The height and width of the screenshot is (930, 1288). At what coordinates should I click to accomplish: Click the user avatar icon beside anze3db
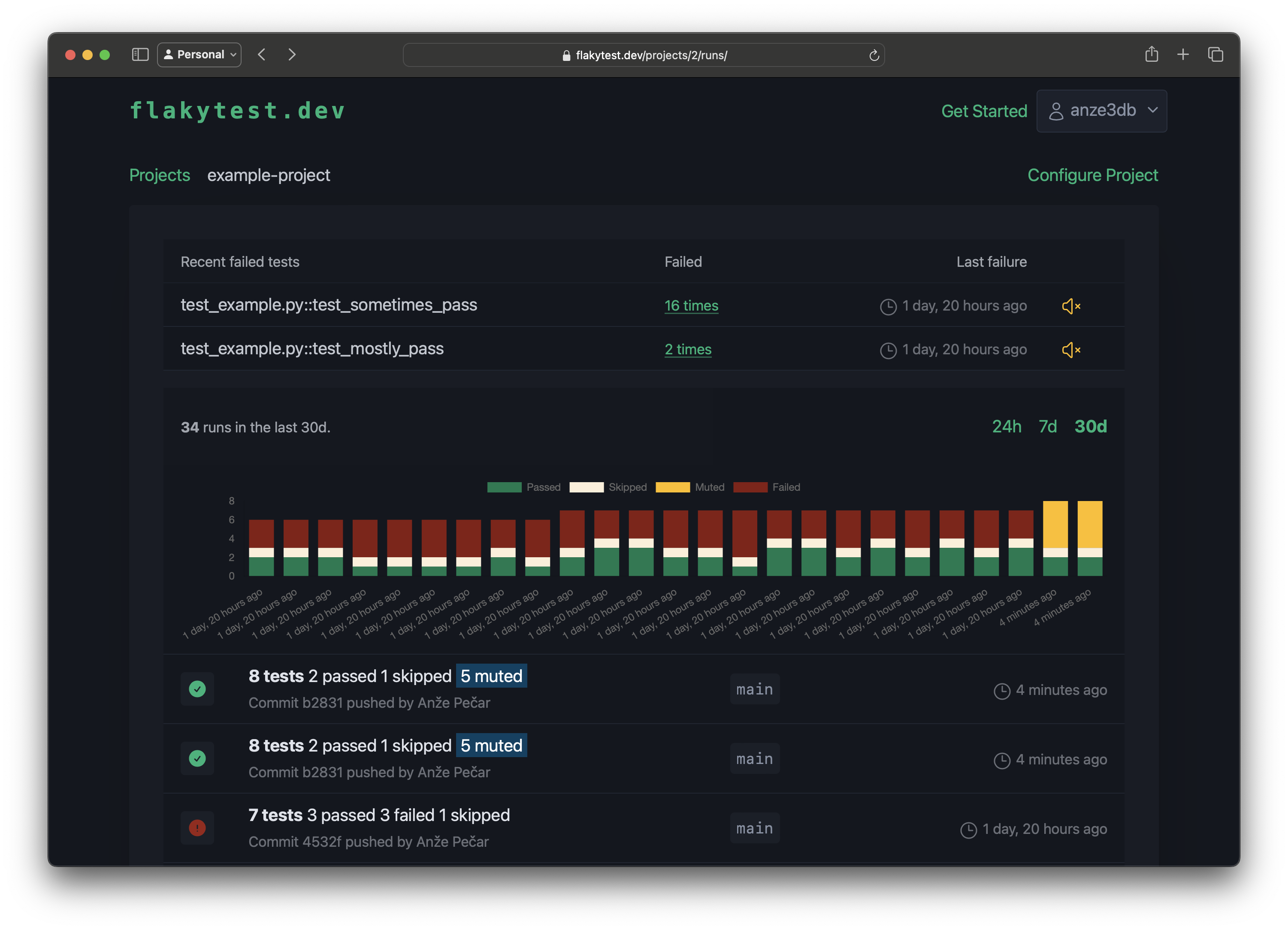pos(1056,111)
